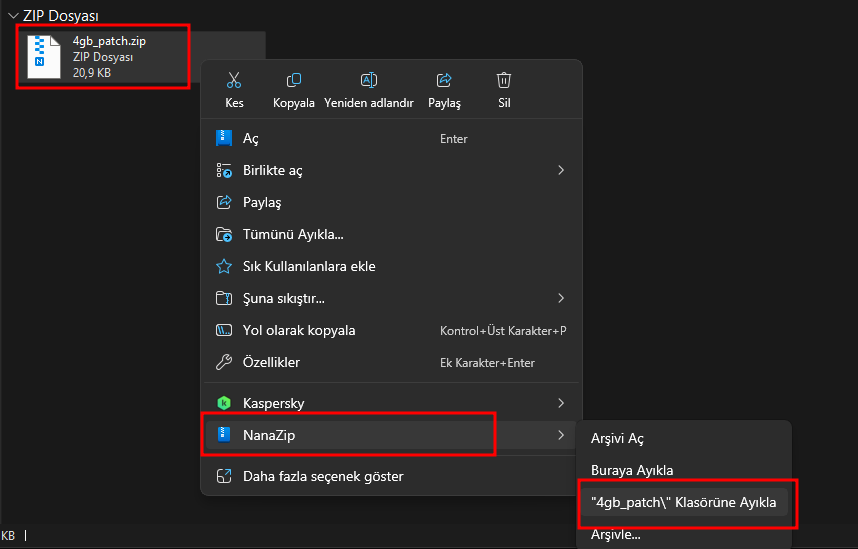Expand the Kaspersky submenu arrow
The width and height of the screenshot is (858, 549).
coord(561,403)
